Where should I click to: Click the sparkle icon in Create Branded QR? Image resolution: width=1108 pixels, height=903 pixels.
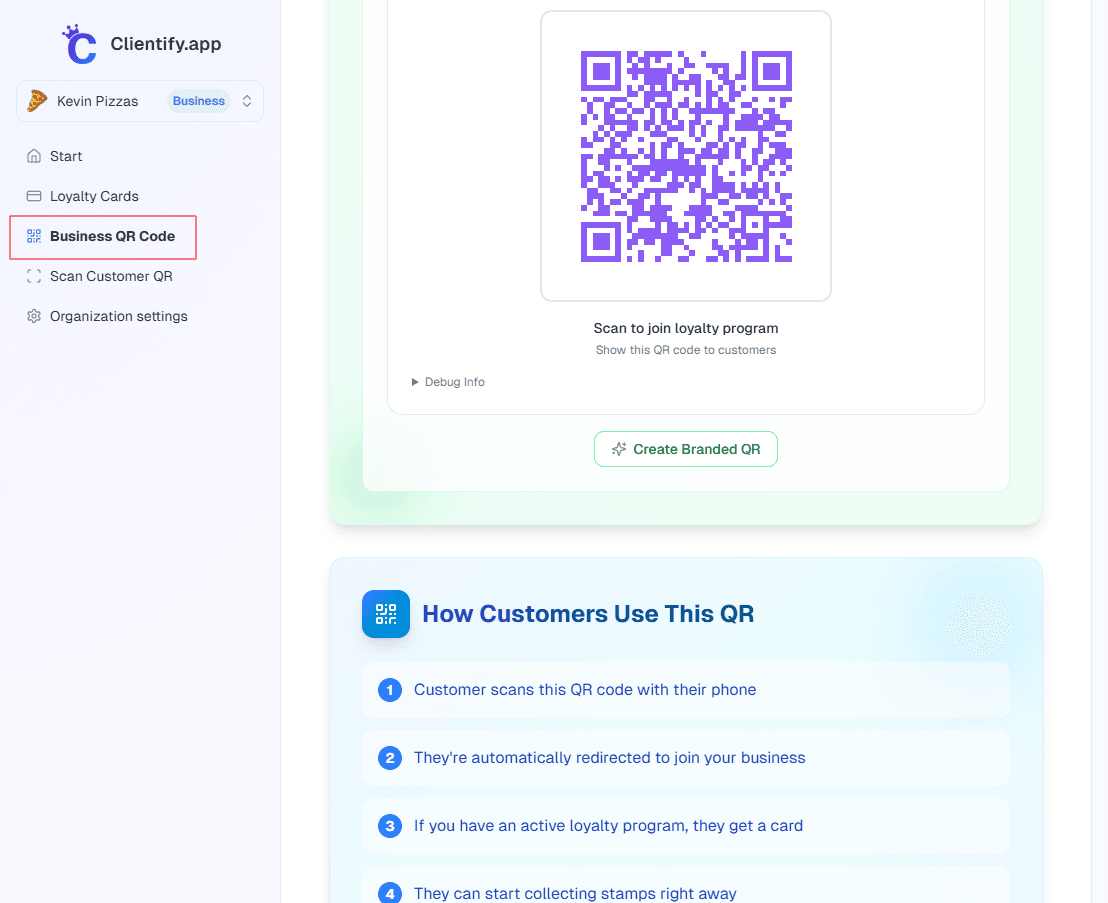tap(619, 449)
